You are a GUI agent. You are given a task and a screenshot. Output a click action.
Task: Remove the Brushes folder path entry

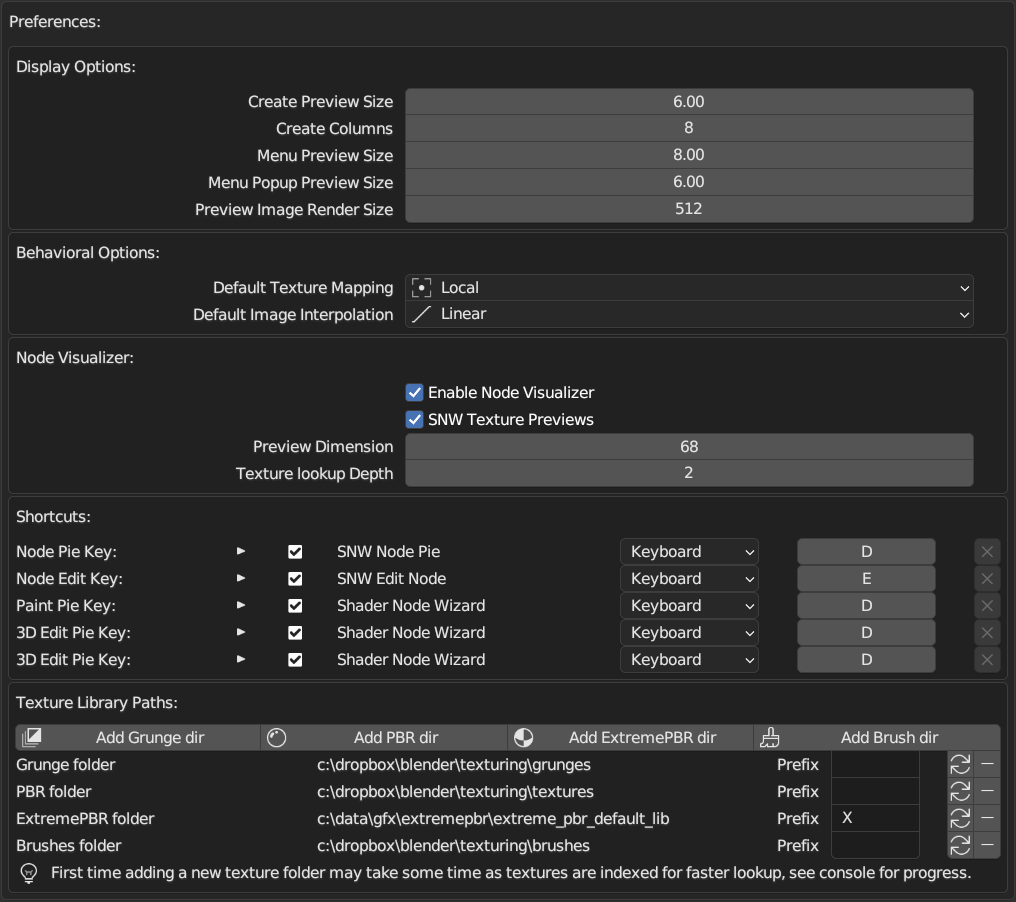tap(987, 846)
